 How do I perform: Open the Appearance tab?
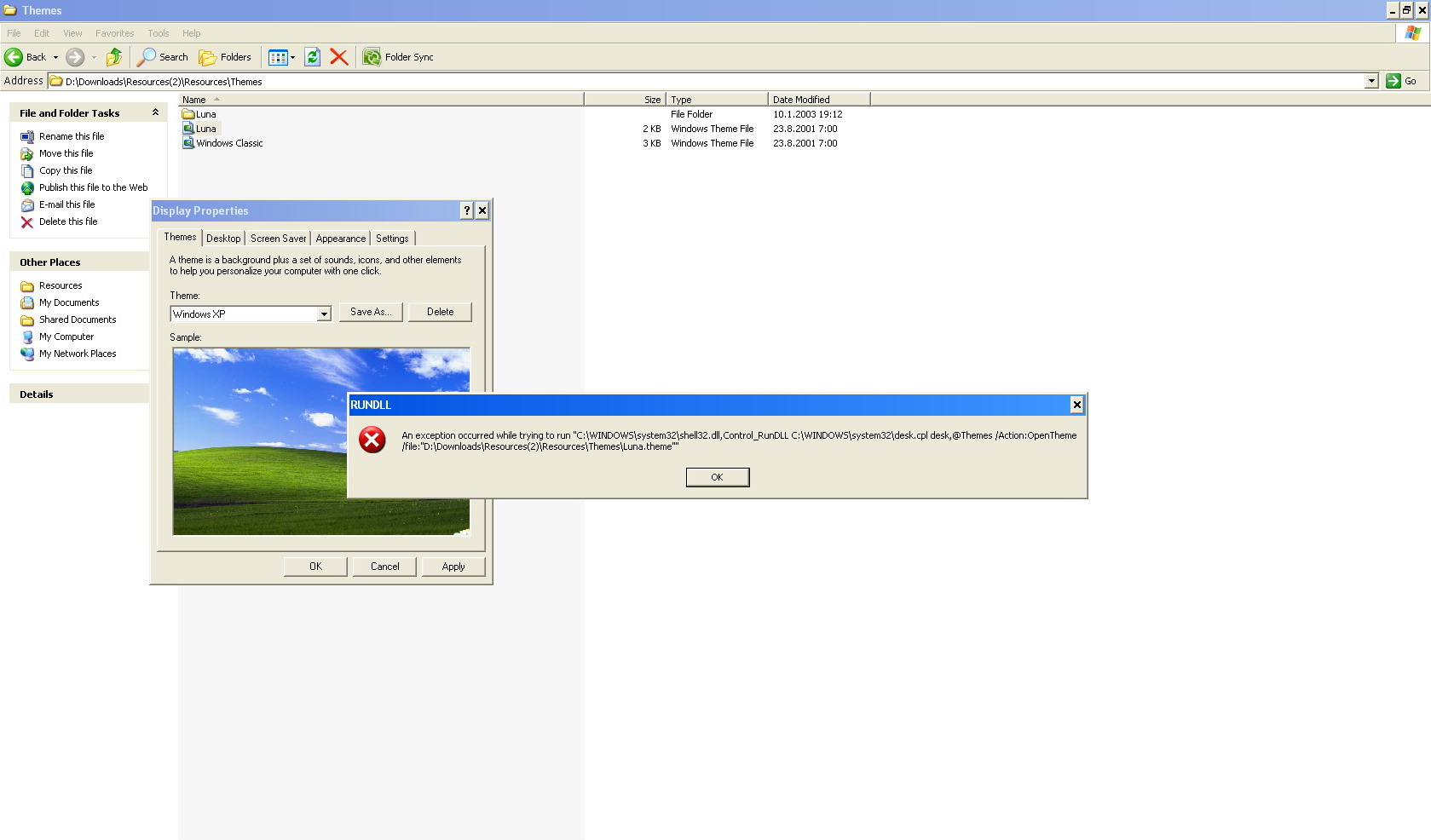coord(340,239)
